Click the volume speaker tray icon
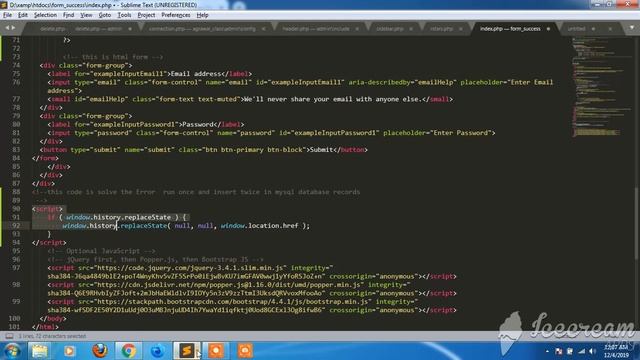Viewport: 640px width, 360px height. coord(593,351)
